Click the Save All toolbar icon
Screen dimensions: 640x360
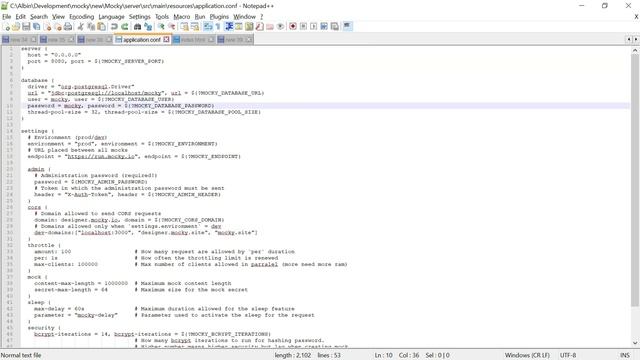coord(36,27)
